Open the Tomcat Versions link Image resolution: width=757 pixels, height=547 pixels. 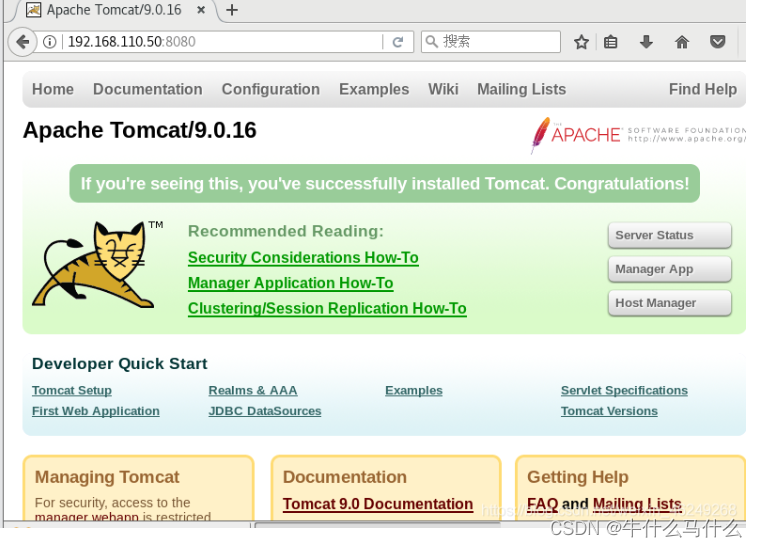point(609,411)
